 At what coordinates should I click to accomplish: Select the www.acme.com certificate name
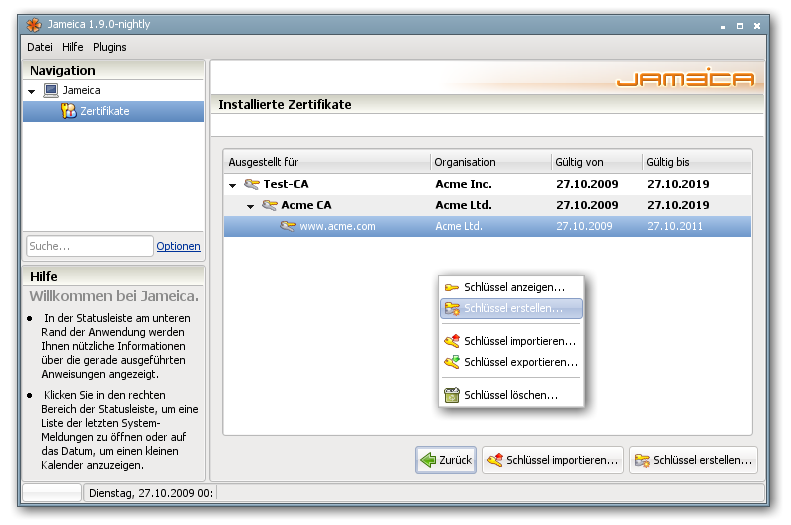tap(337, 226)
